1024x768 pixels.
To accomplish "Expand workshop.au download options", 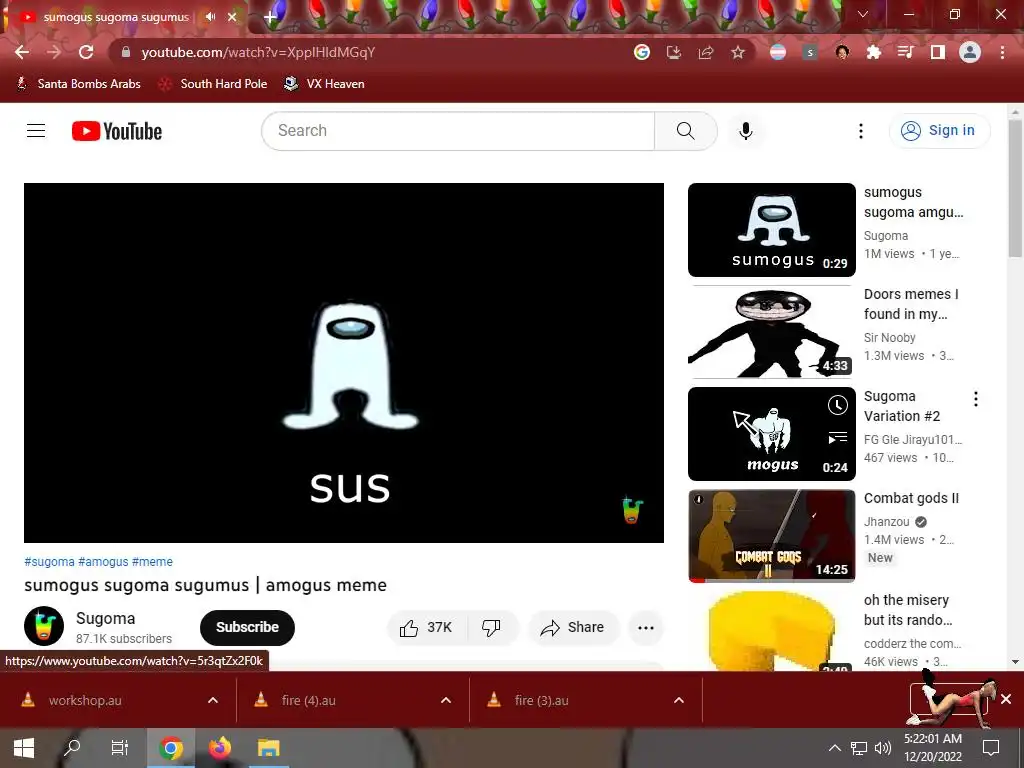I will click(x=213, y=700).
